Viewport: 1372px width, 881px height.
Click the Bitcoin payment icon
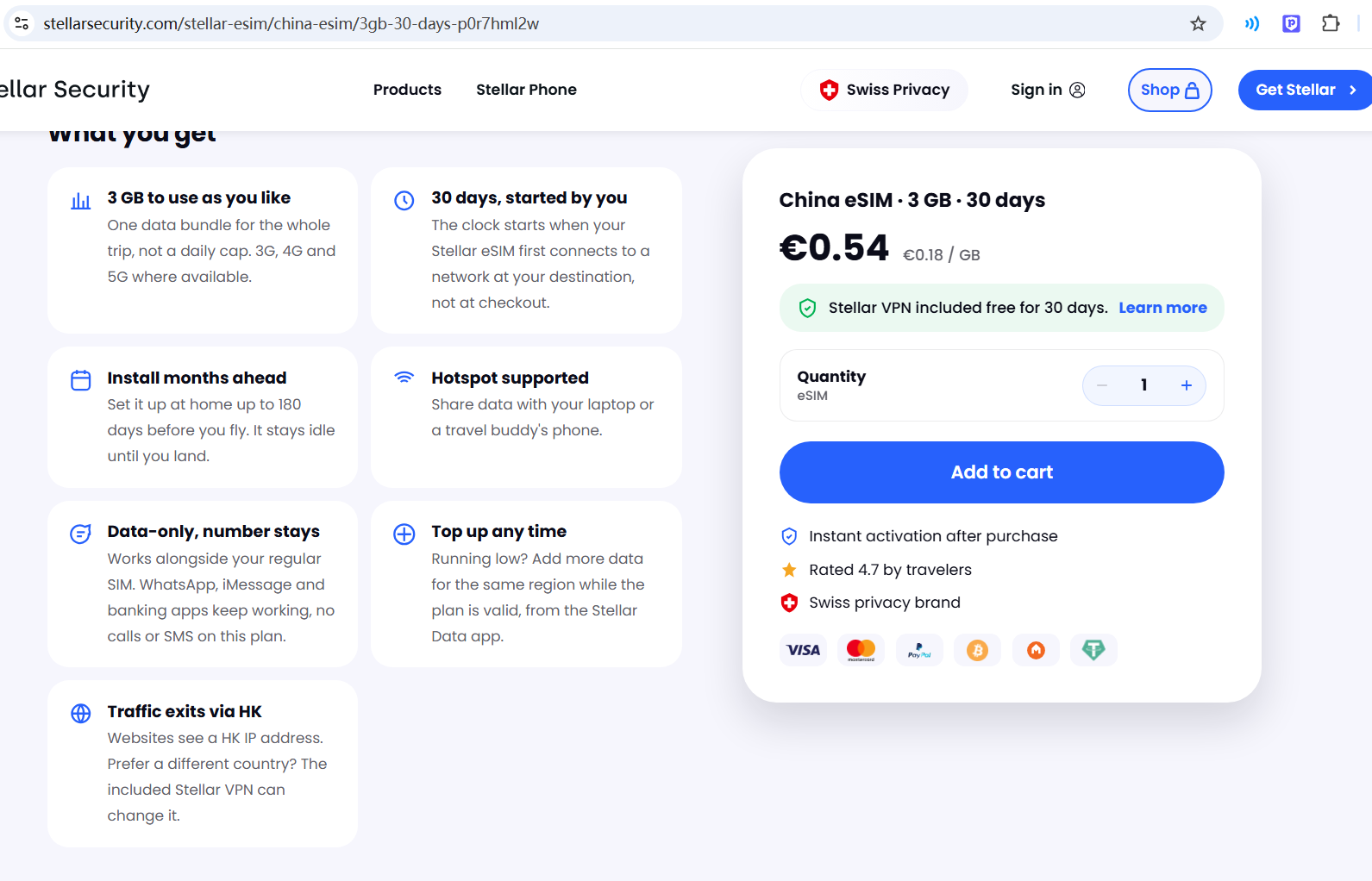click(x=977, y=650)
